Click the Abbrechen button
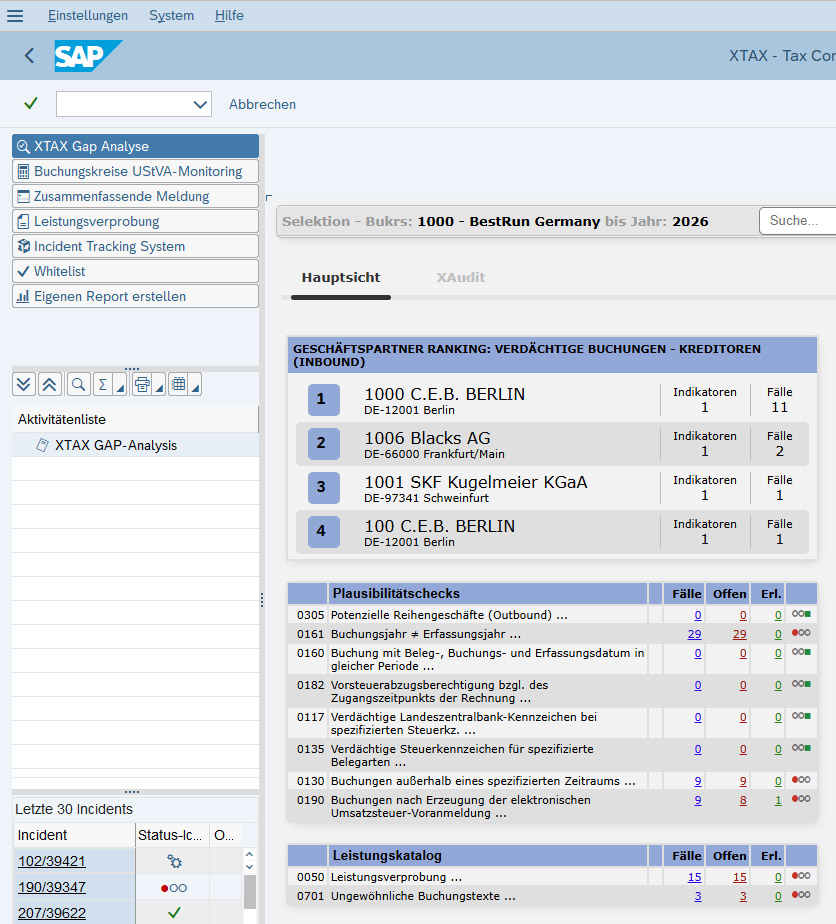836x924 pixels. pyautogui.click(x=262, y=104)
